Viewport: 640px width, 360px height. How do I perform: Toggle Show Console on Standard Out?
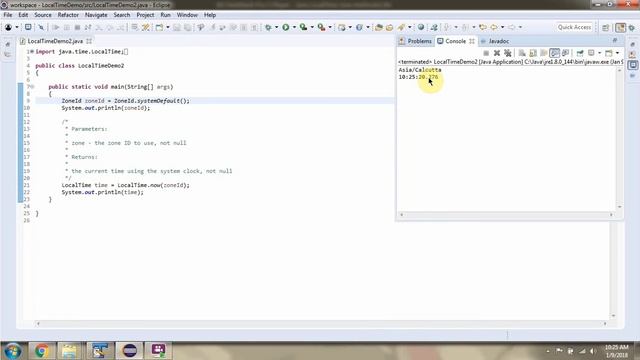(554, 53)
